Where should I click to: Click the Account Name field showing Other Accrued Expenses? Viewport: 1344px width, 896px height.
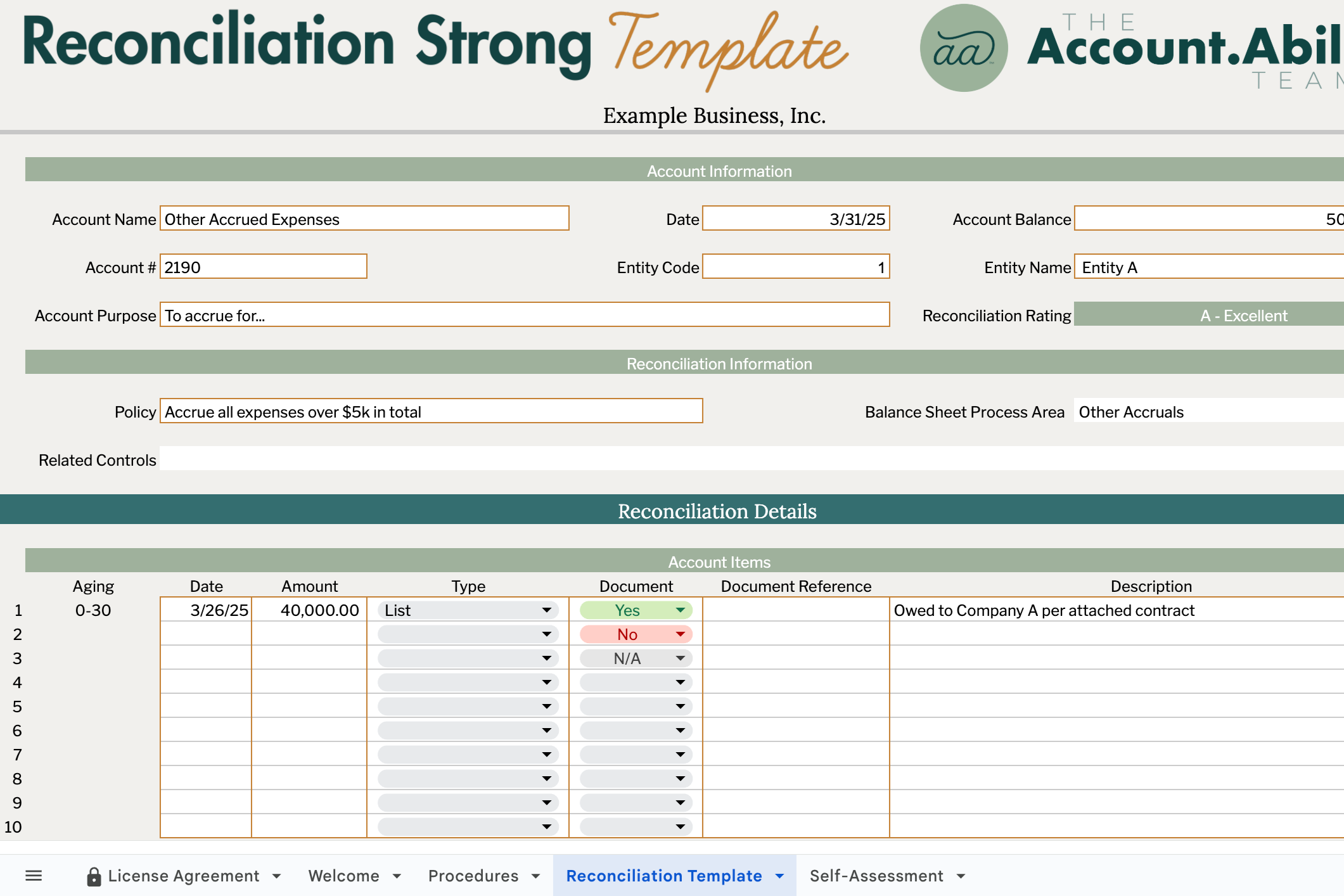point(364,219)
